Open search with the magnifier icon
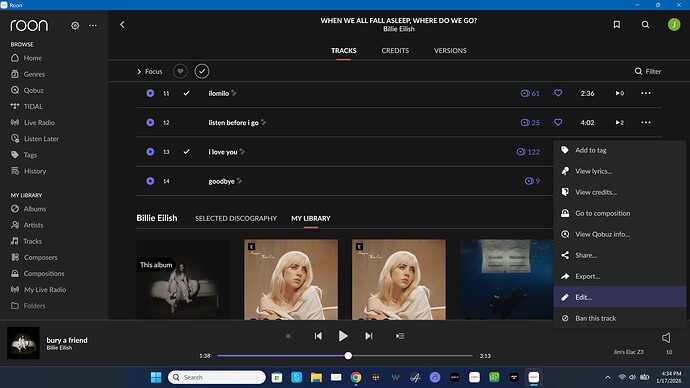The image size is (690, 388). pyautogui.click(x=645, y=25)
